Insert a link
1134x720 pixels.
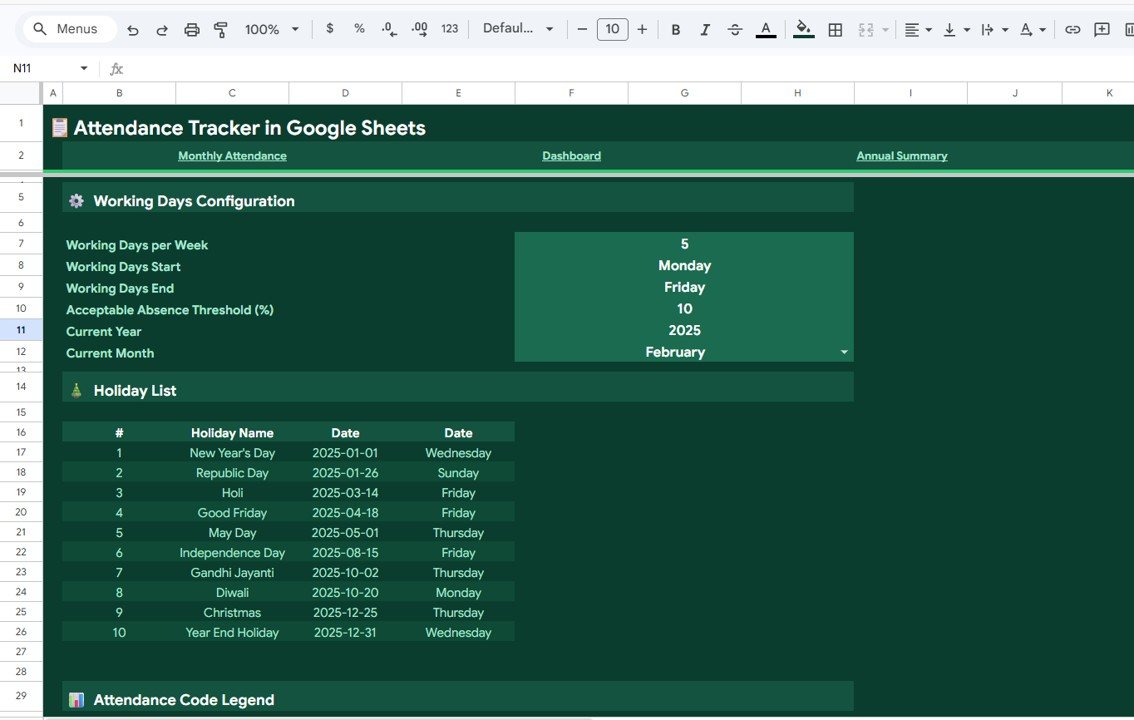[1073, 29]
